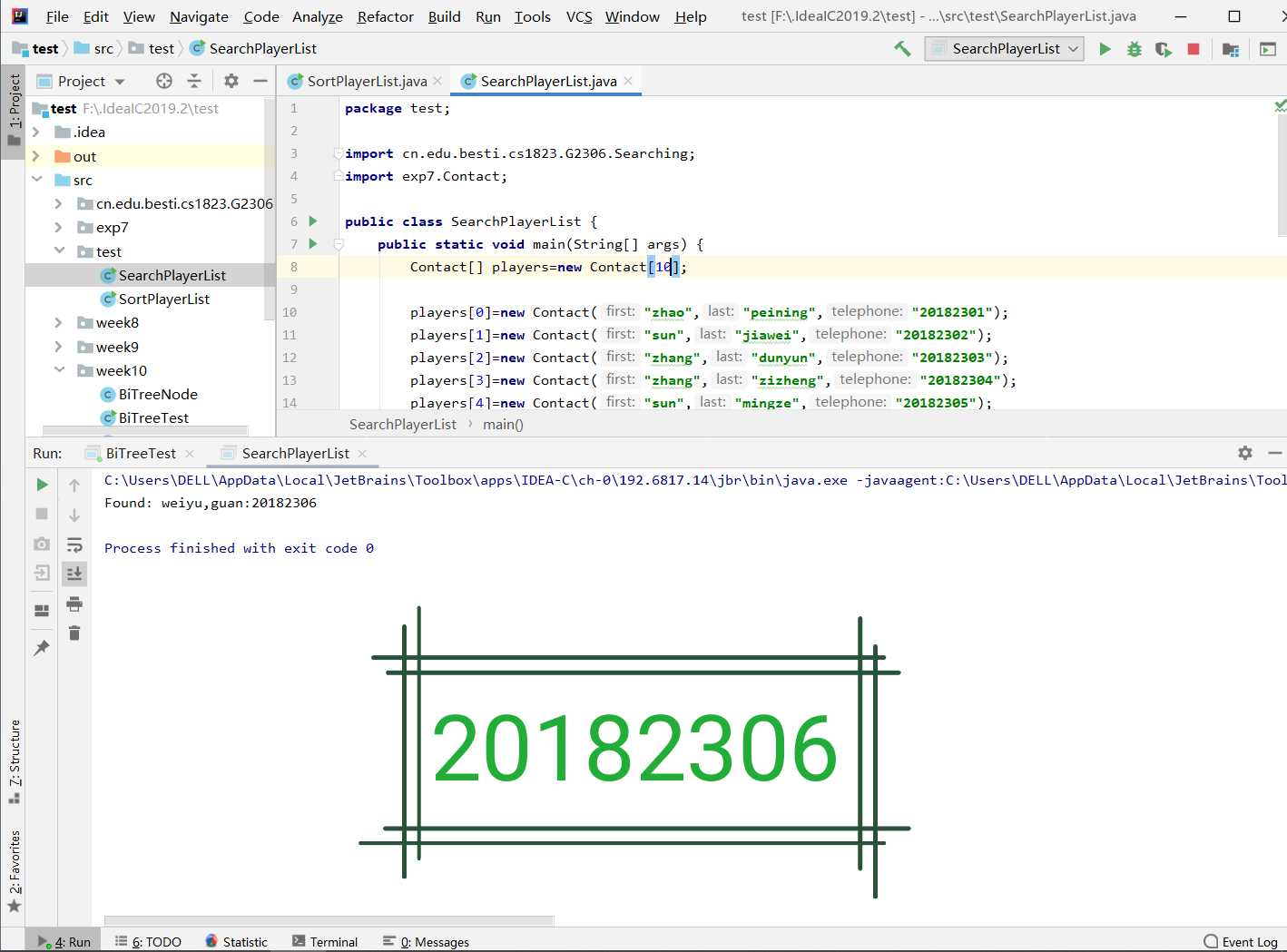Start debugging with the bug icon
Screen dimensions: 1287x952
click(x=1134, y=49)
